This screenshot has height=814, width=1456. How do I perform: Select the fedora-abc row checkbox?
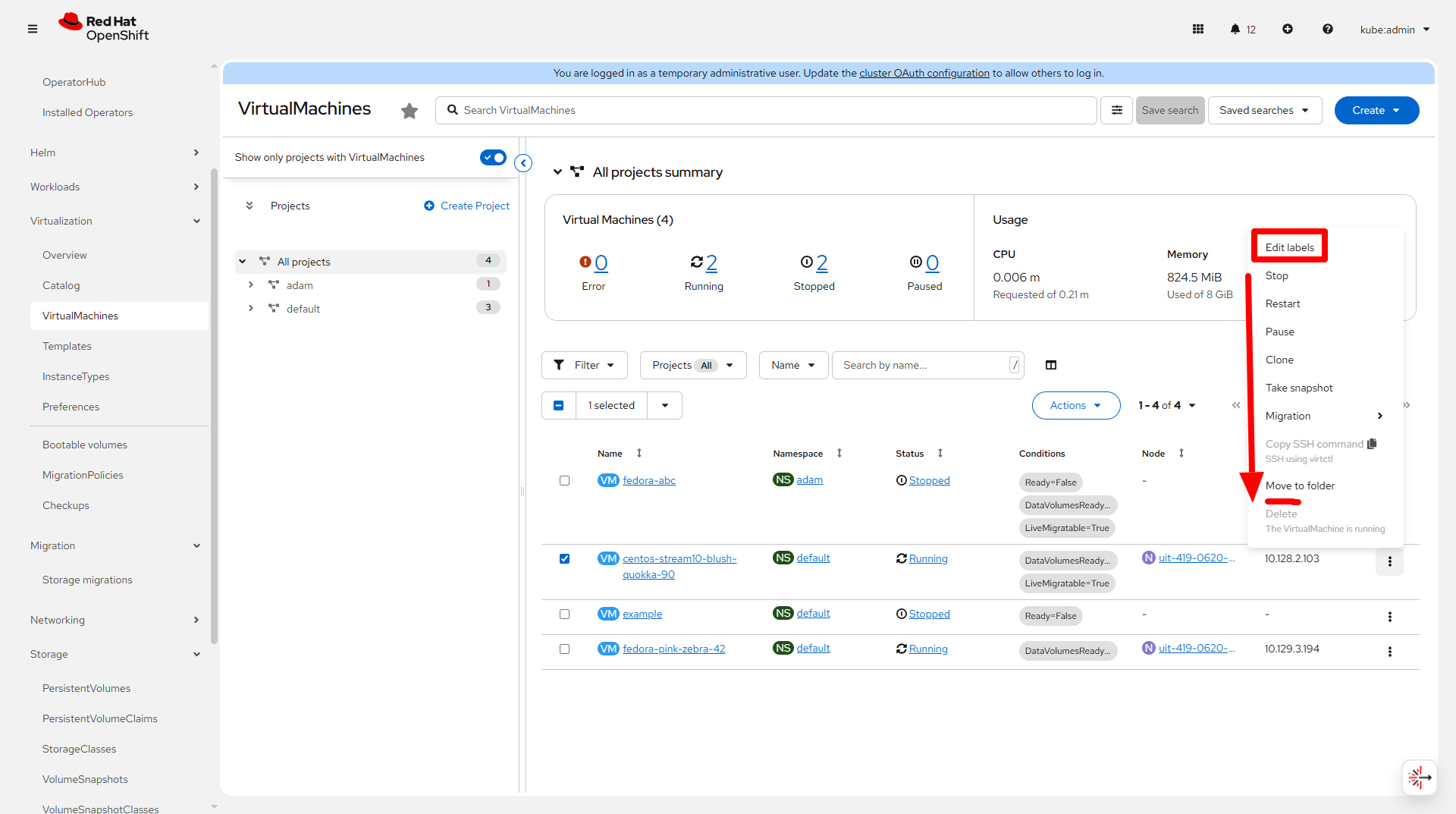click(x=564, y=481)
